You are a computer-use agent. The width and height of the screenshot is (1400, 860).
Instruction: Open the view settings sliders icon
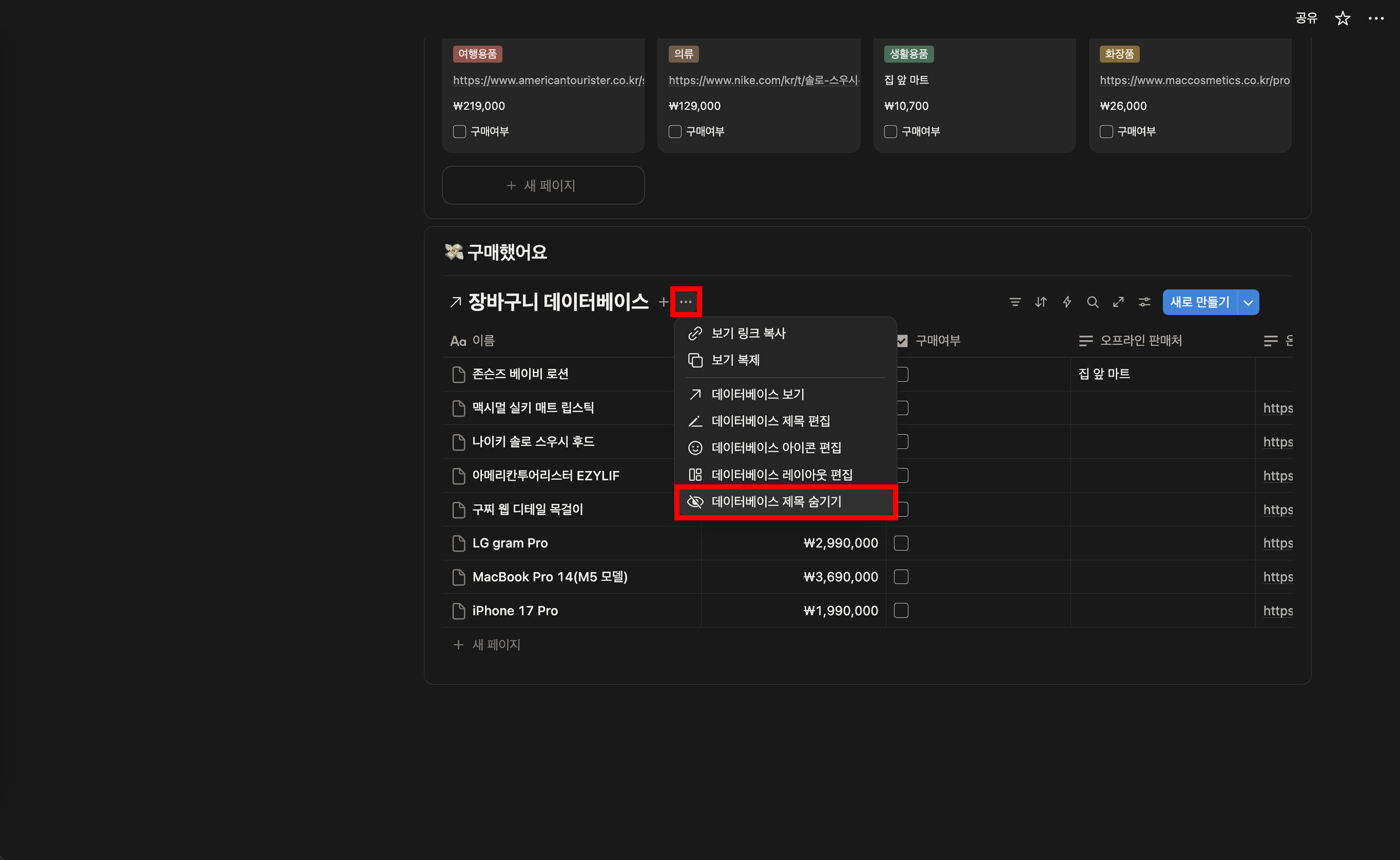point(1144,302)
